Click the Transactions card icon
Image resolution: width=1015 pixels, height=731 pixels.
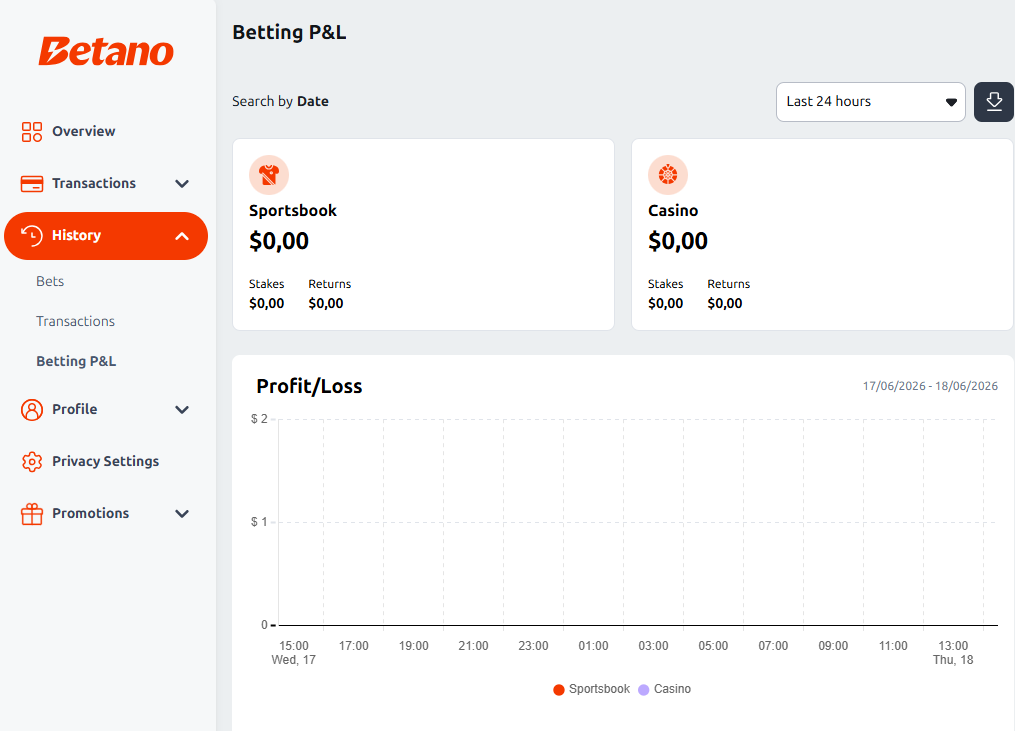tap(32, 184)
